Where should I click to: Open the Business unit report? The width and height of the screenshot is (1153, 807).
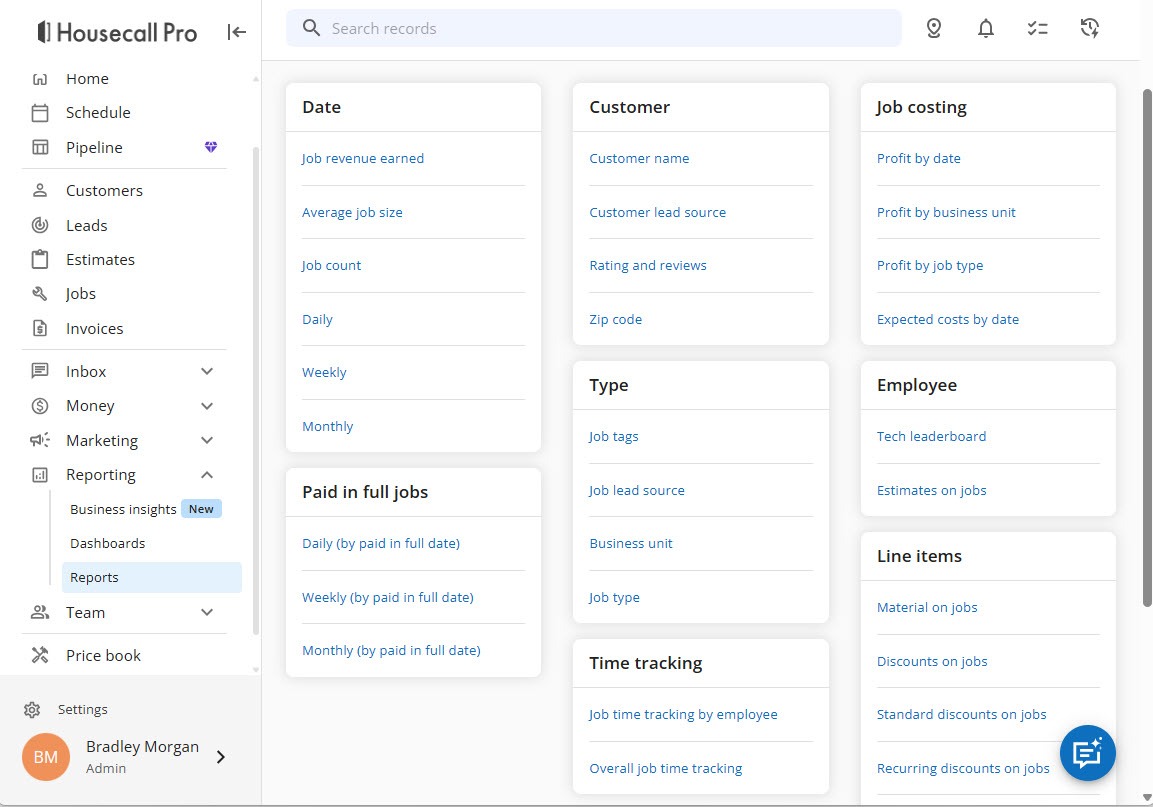631,544
